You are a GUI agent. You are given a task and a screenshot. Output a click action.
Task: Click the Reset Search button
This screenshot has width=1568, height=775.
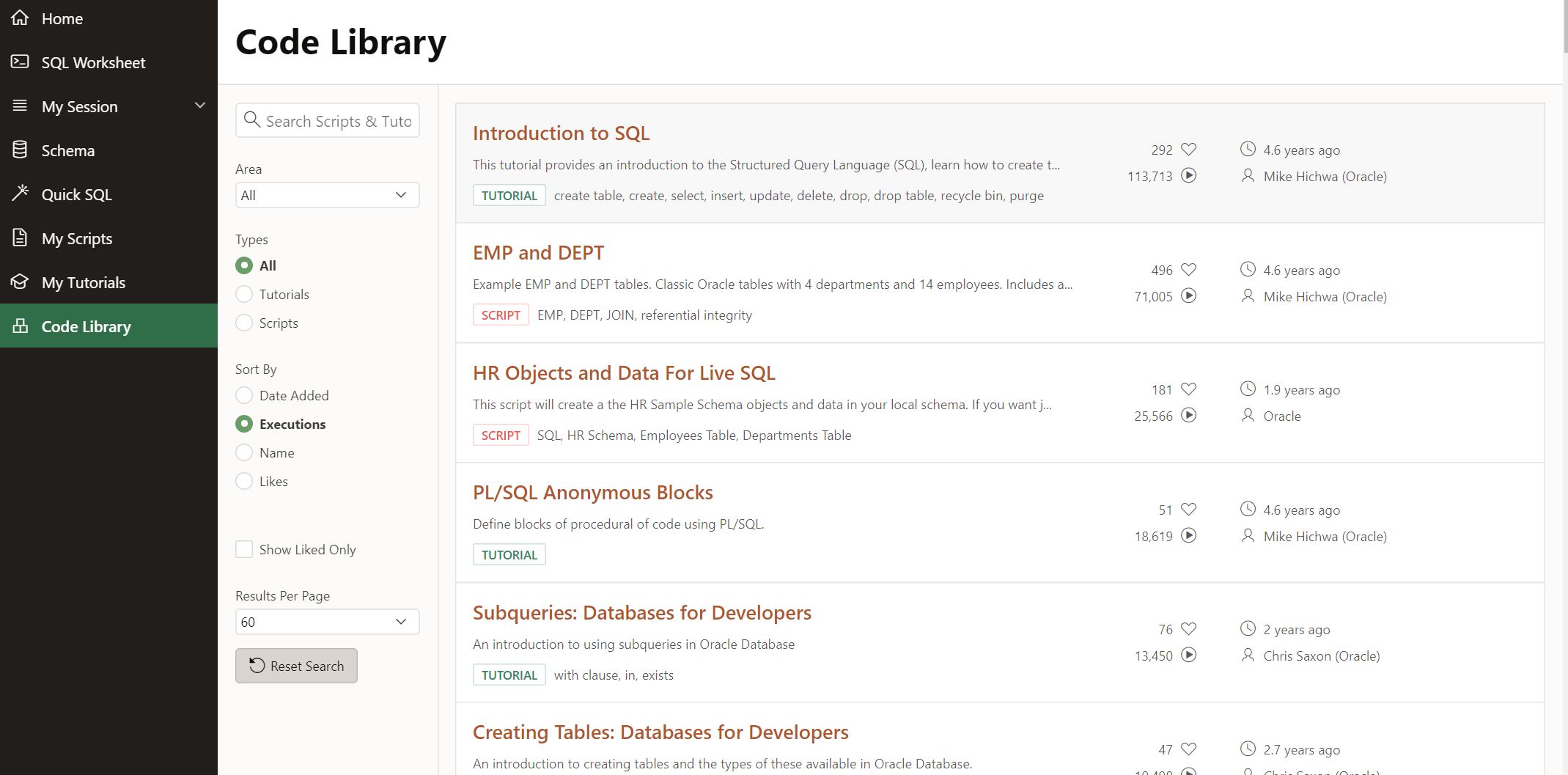click(x=296, y=666)
